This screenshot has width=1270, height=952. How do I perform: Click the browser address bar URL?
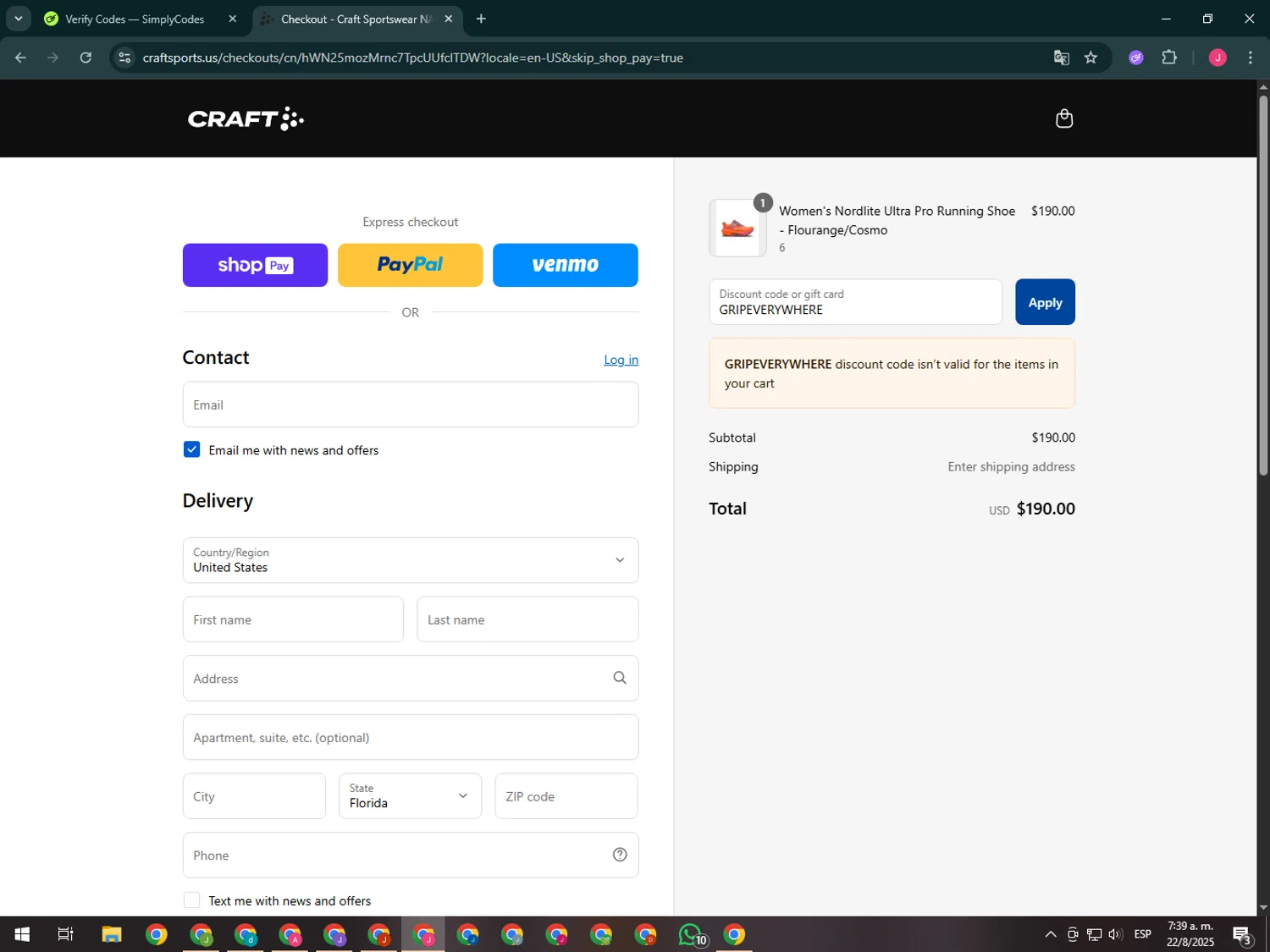coord(413,58)
